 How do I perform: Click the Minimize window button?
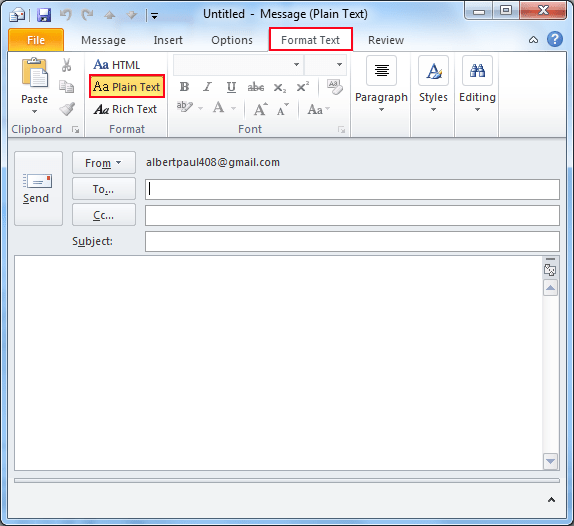[x=478, y=11]
